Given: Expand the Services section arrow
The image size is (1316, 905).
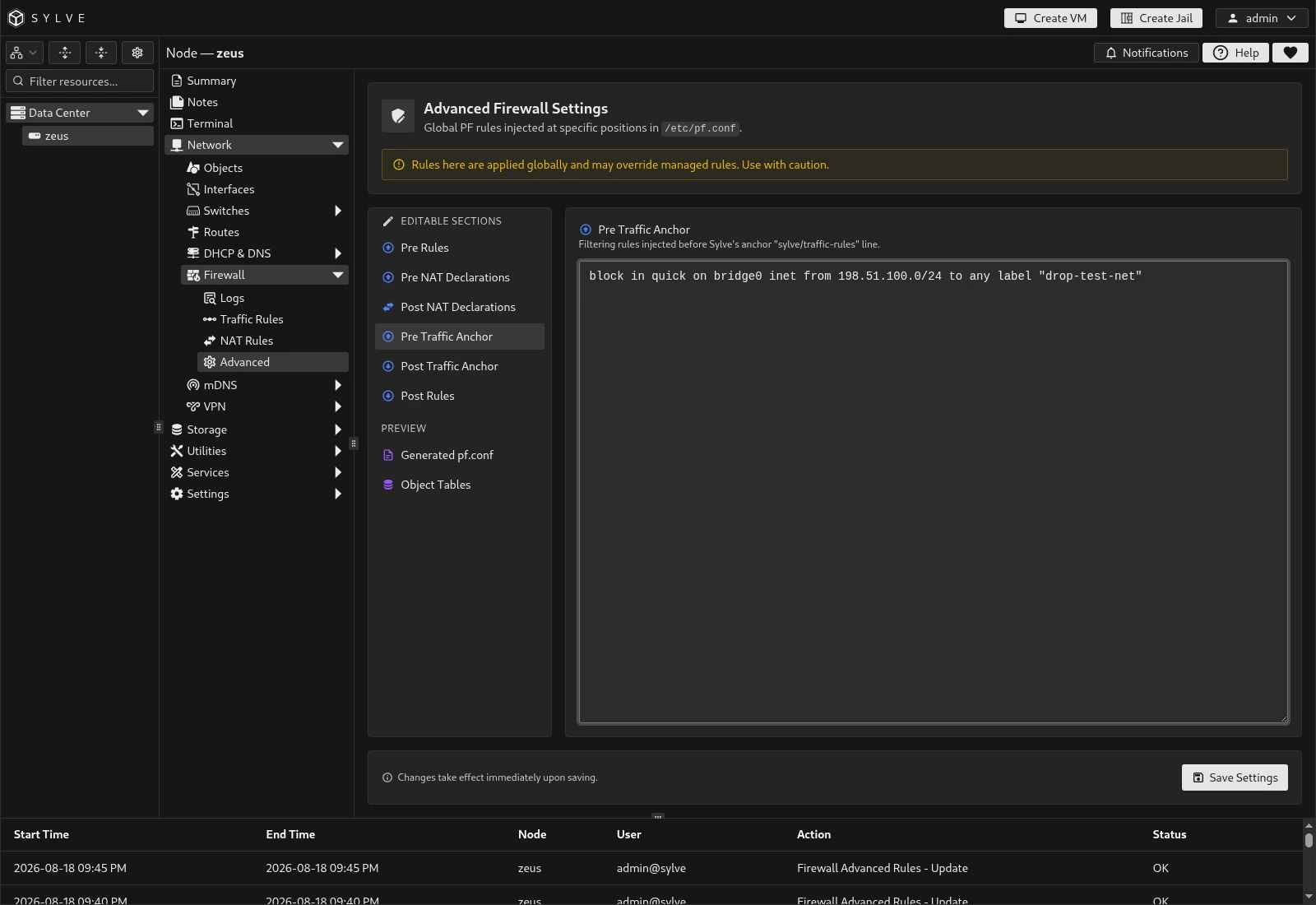Looking at the screenshot, I should pyautogui.click(x=337, y=472).
